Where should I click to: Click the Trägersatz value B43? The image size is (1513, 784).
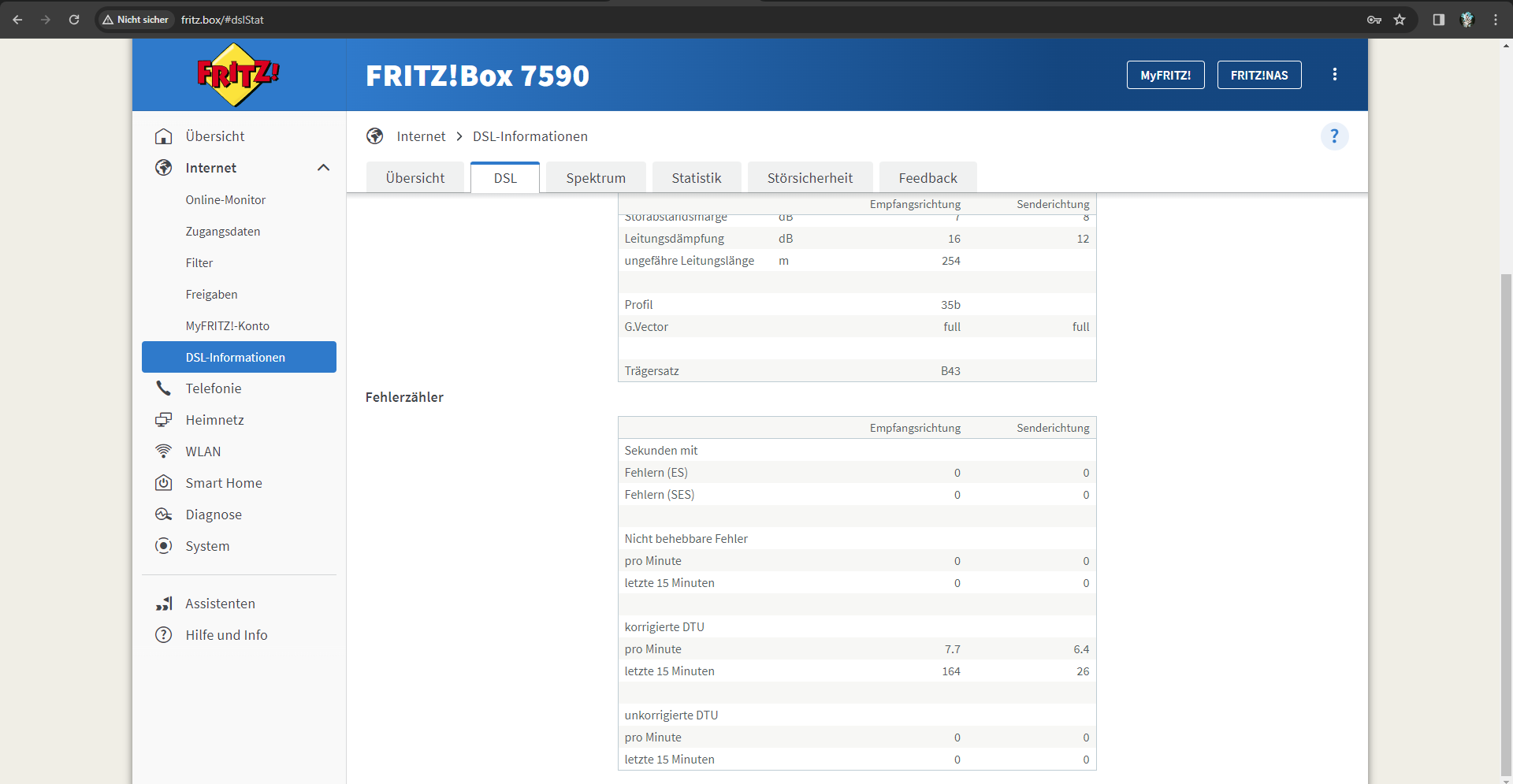950,371
